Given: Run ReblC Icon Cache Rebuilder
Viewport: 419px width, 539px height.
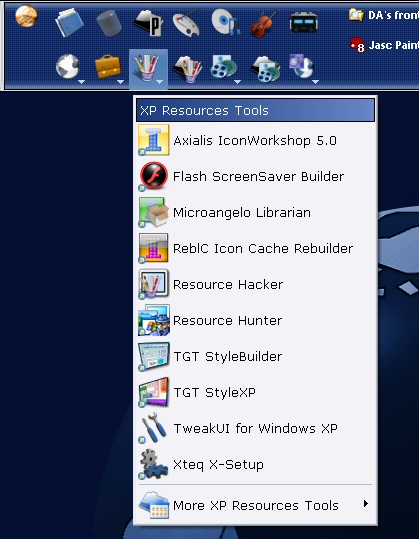Looking at the screenshot, I should [255, 248].
